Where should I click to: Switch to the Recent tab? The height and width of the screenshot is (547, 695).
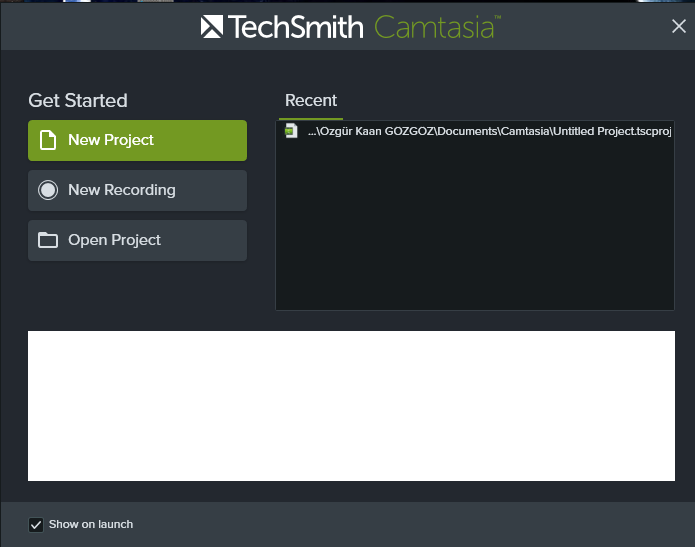[x=311, y=100]
